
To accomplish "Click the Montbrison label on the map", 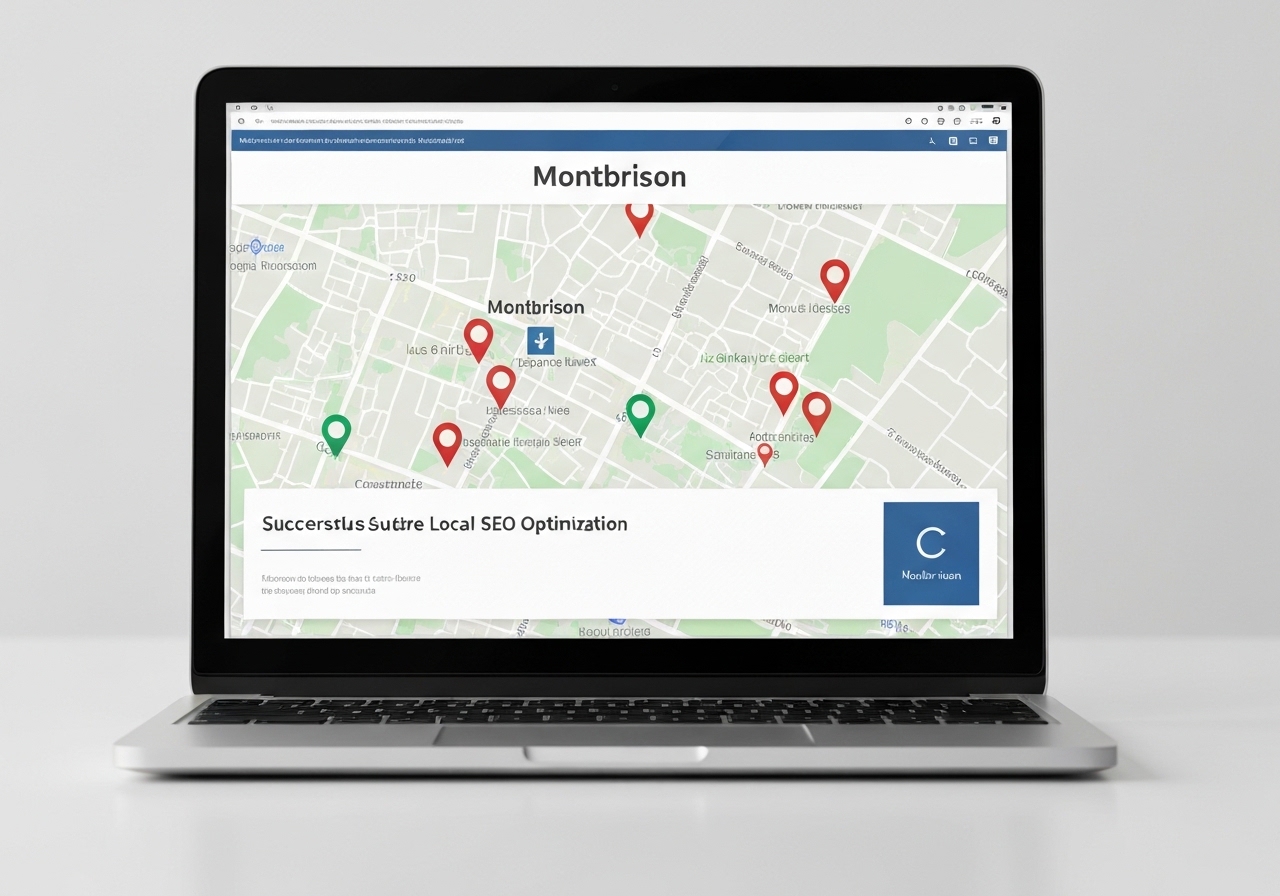I will click(x=535, y=307).
